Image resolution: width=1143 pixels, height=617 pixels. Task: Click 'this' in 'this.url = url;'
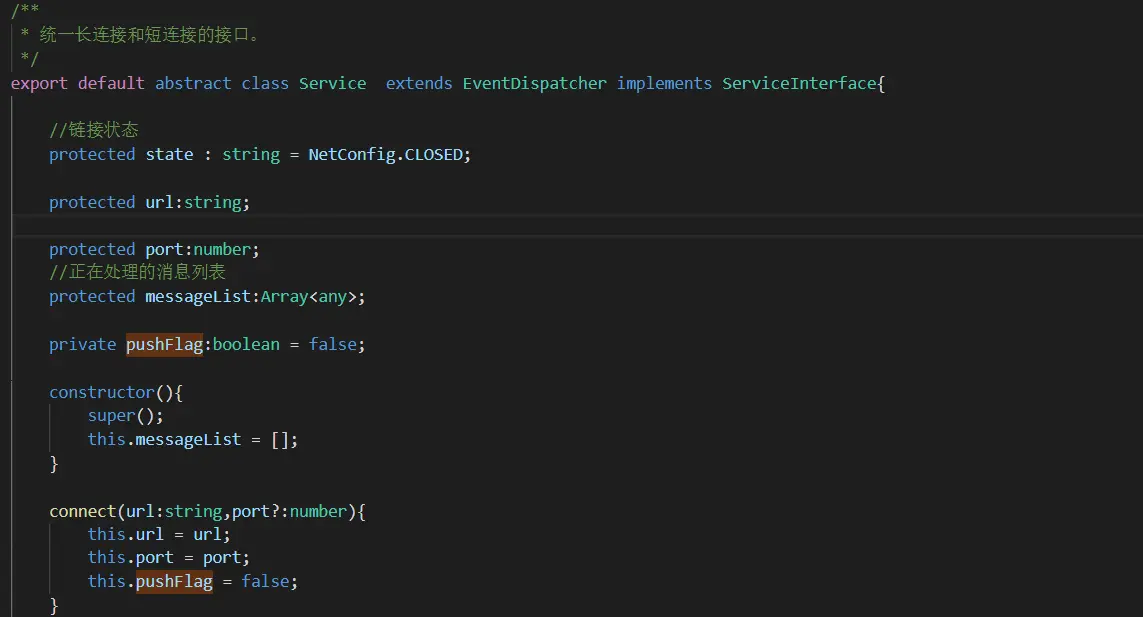[106, 535]
